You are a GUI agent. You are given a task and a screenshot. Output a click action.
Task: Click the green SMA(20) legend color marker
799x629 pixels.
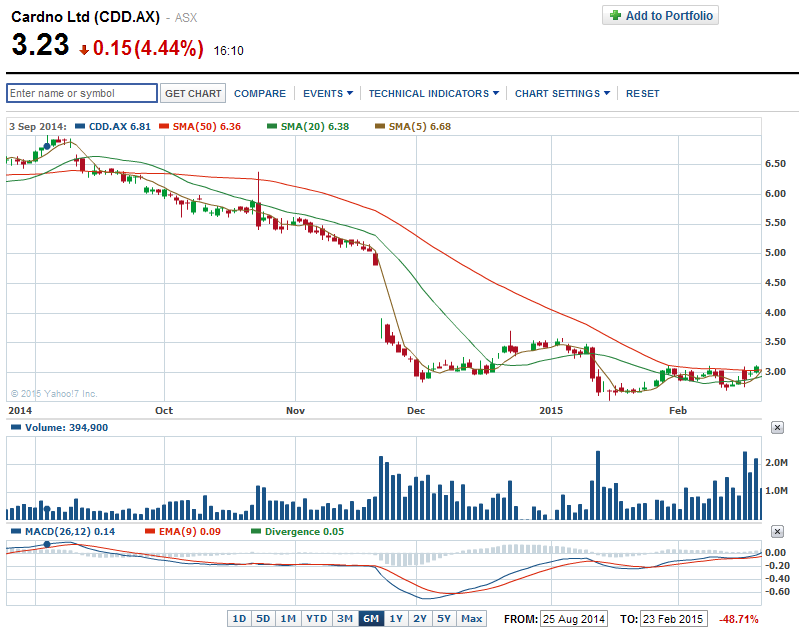tap(272, 126)
